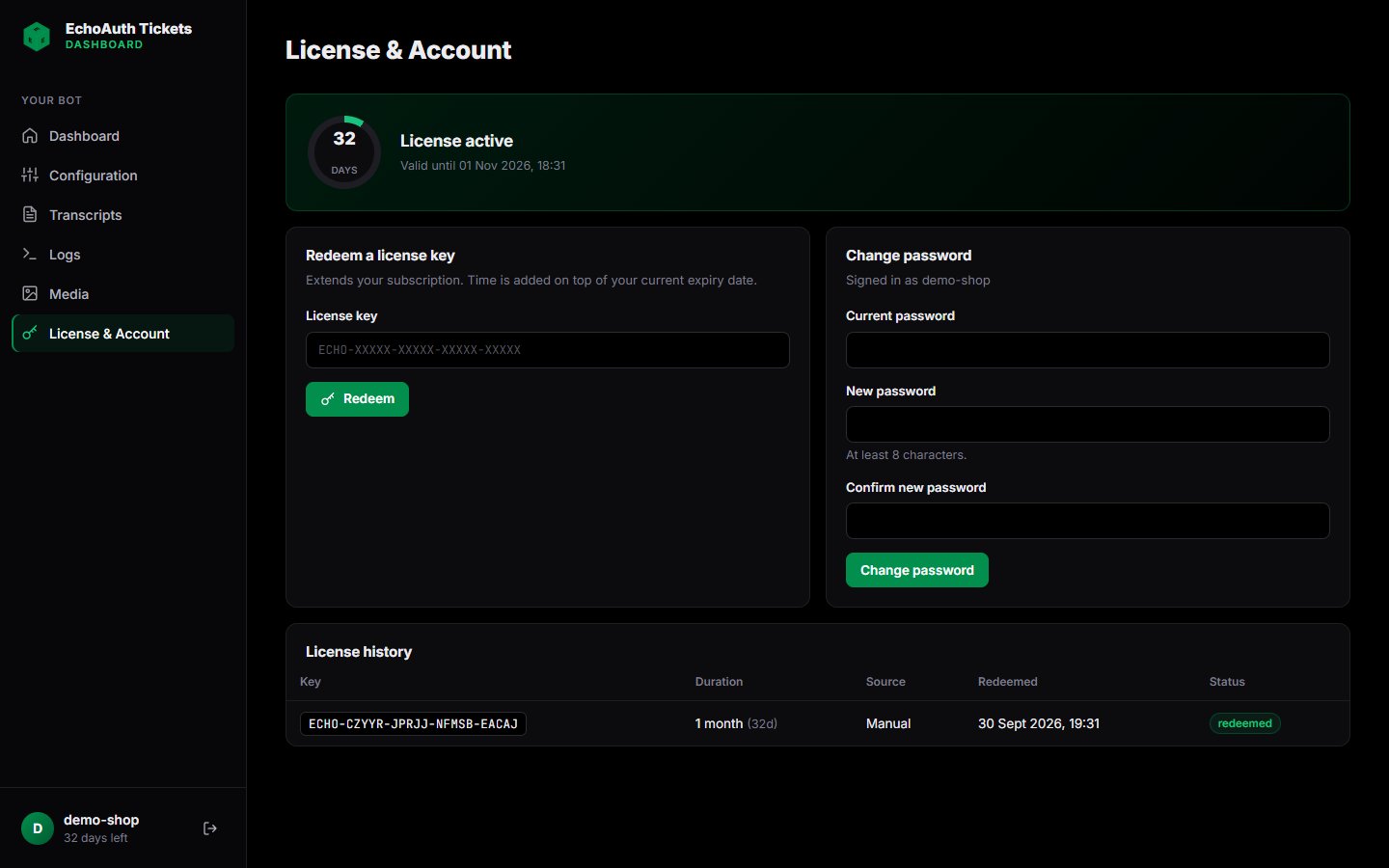Click the Transcripts document icon
This screenshot has width=1389, height=868.
pyautogui.click(x=30, y=215)
